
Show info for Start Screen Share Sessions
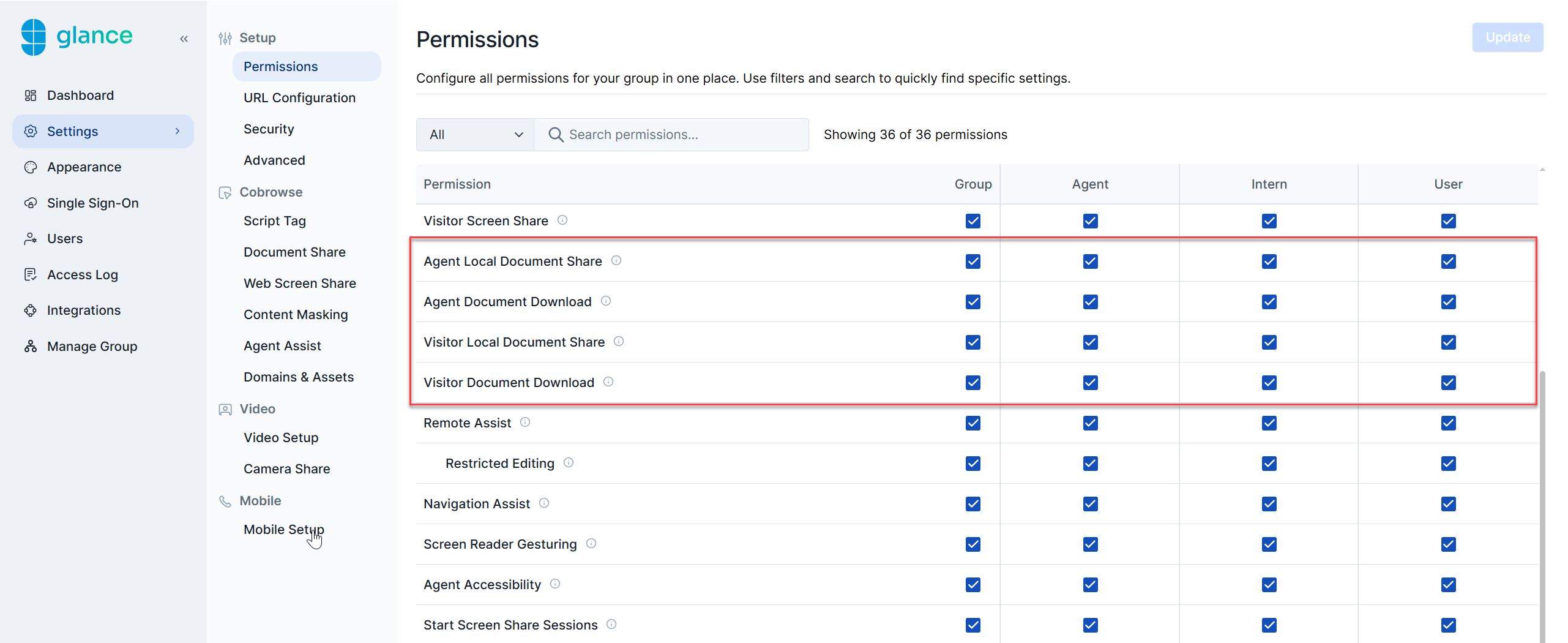tap(611, 624)
